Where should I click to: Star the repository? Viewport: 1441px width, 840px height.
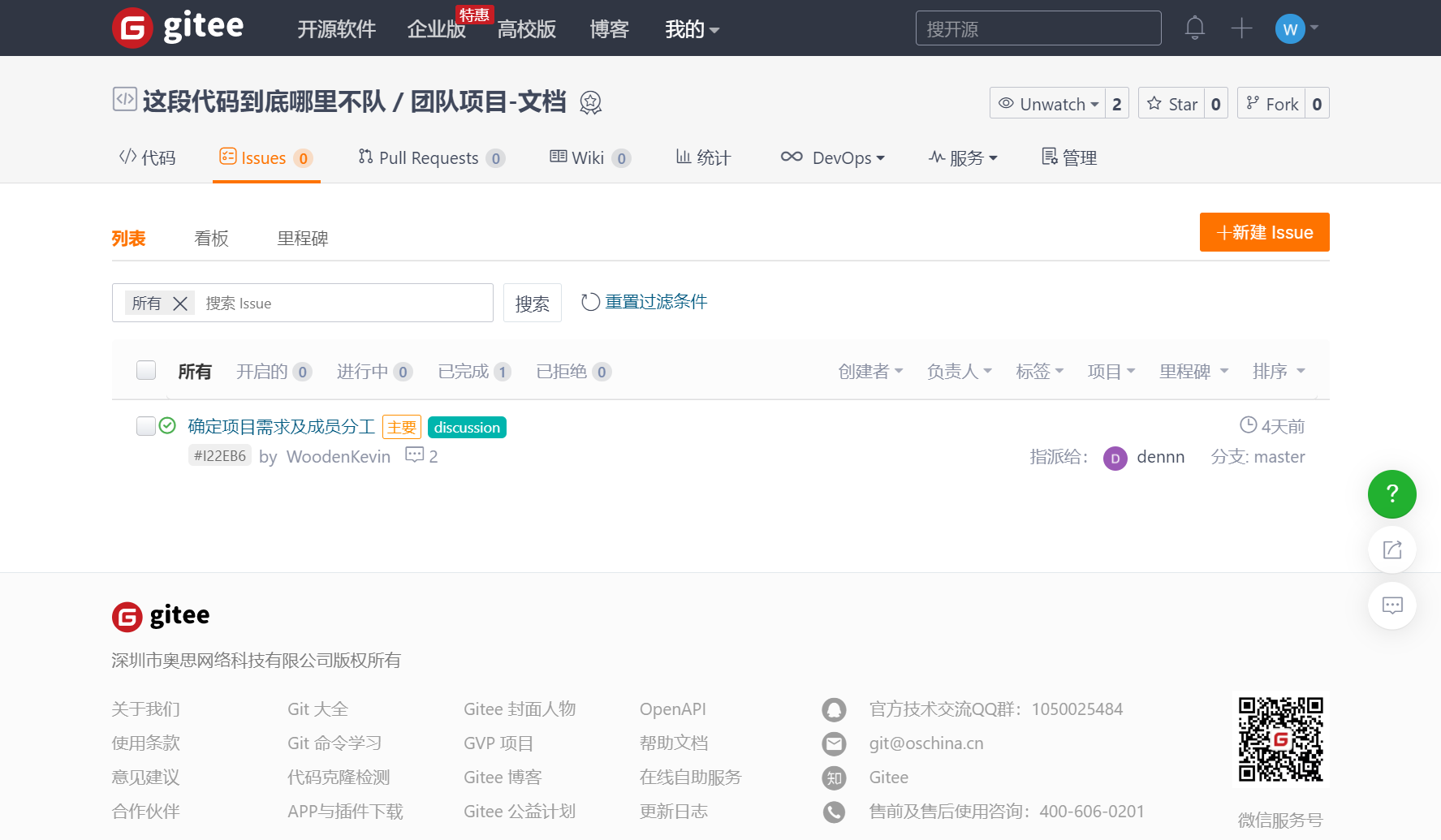pyautogui.click(x=1172, y=104)
